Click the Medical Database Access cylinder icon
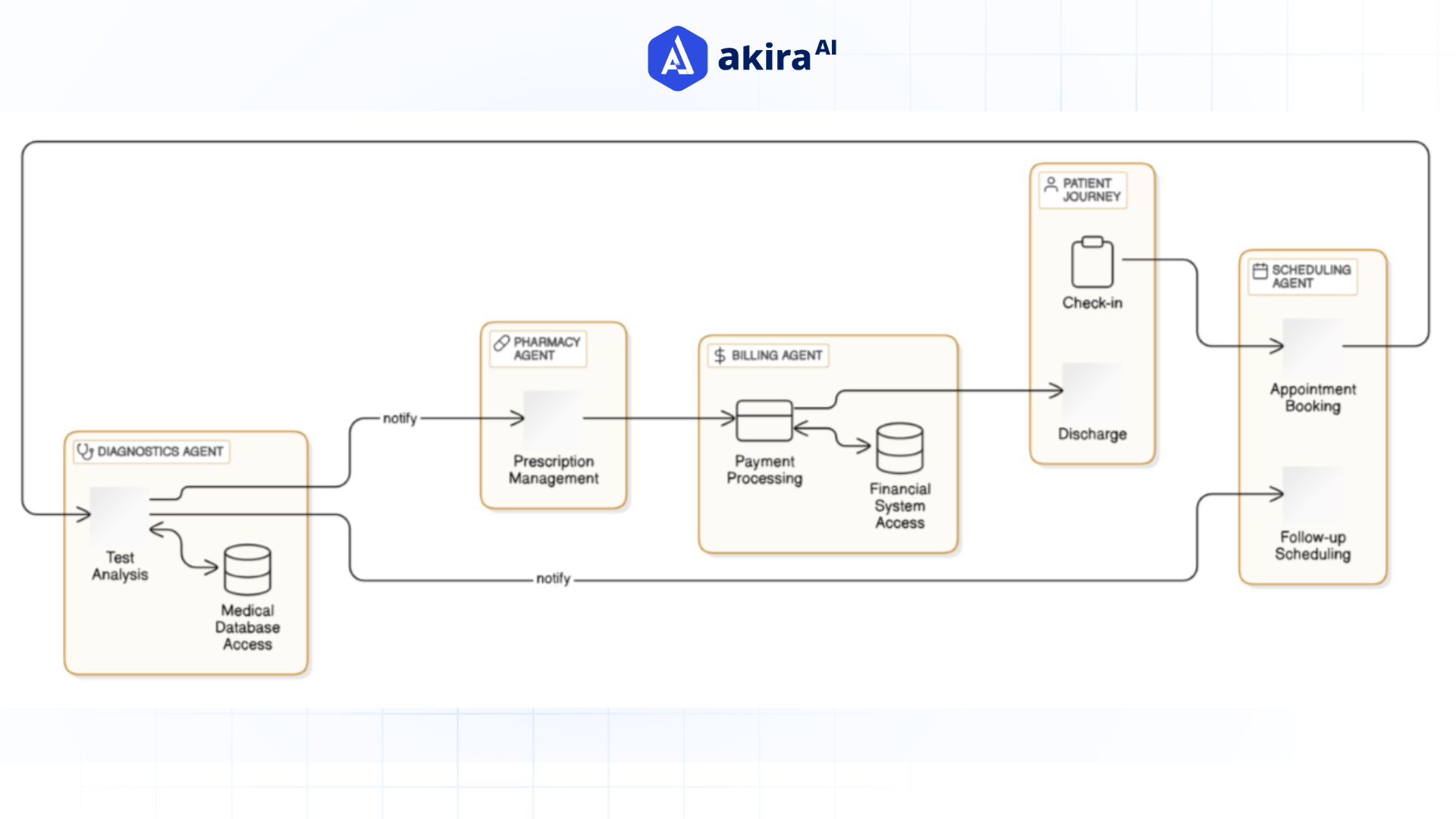The height and width of the screenshot is (819, 1456). coord(246,570)
